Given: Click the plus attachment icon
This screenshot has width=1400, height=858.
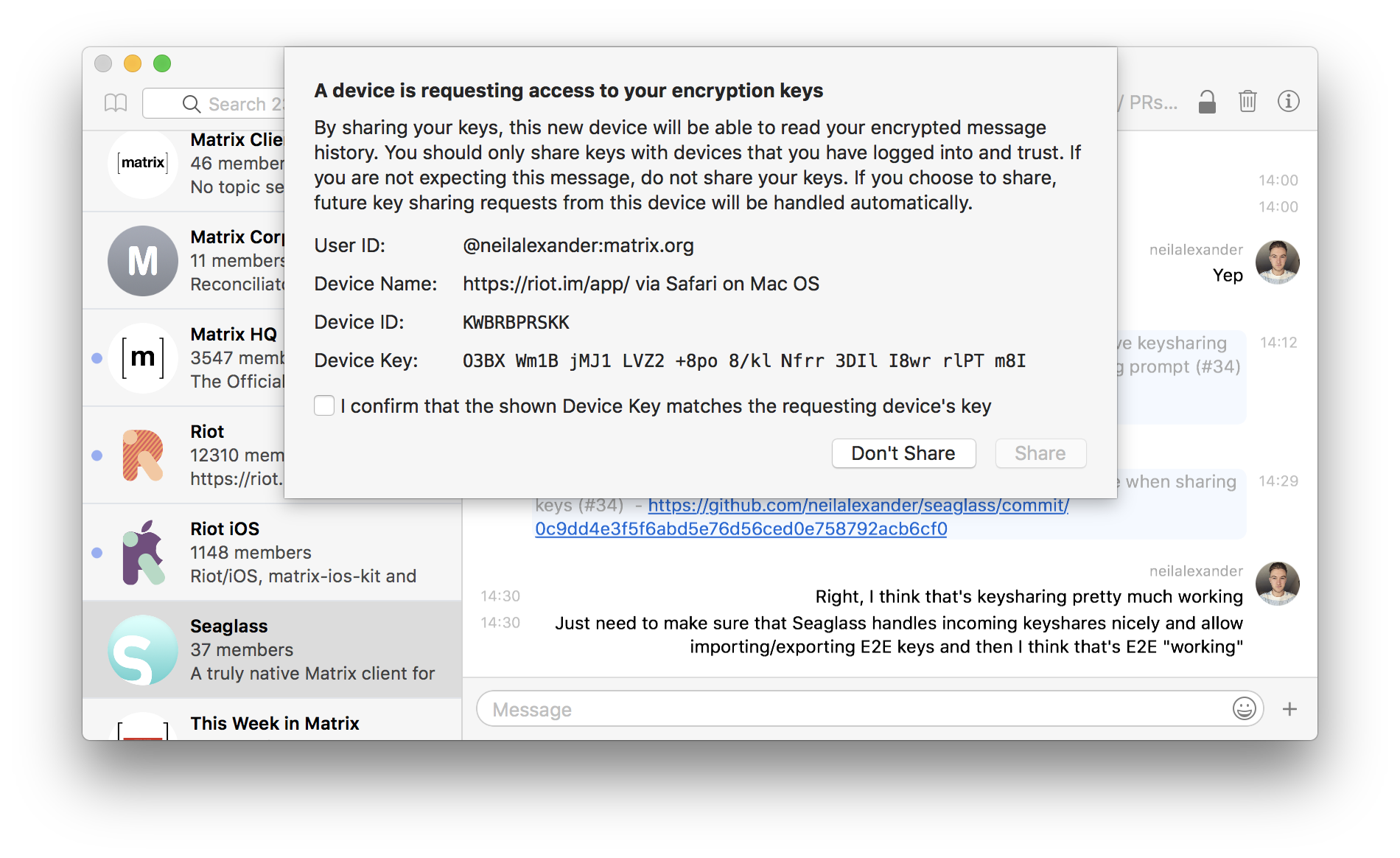Looking at the screenshot, I should [x=1289, y=709].
